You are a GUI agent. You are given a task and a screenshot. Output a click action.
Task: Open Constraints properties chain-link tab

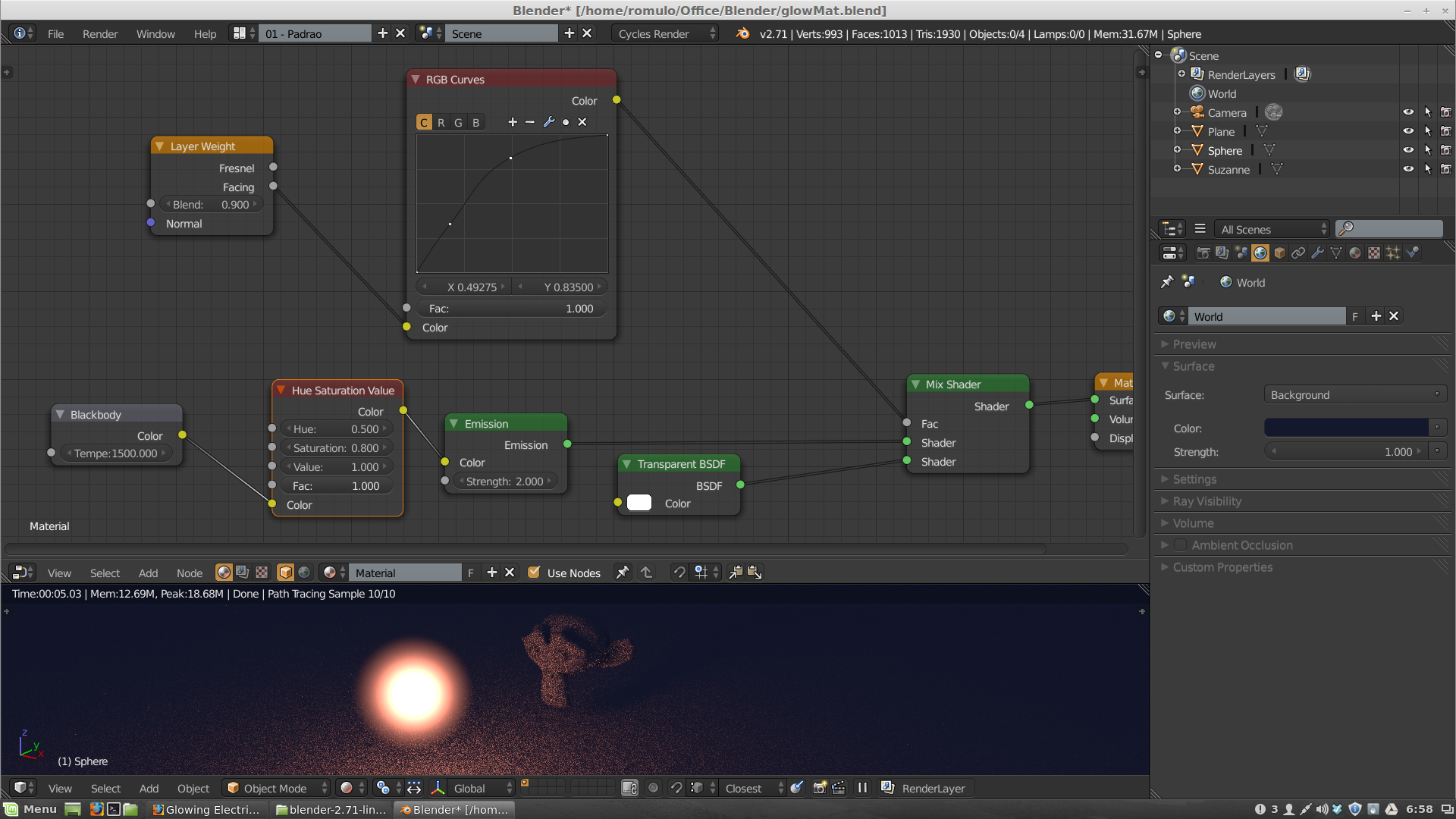pos(1298,253)
